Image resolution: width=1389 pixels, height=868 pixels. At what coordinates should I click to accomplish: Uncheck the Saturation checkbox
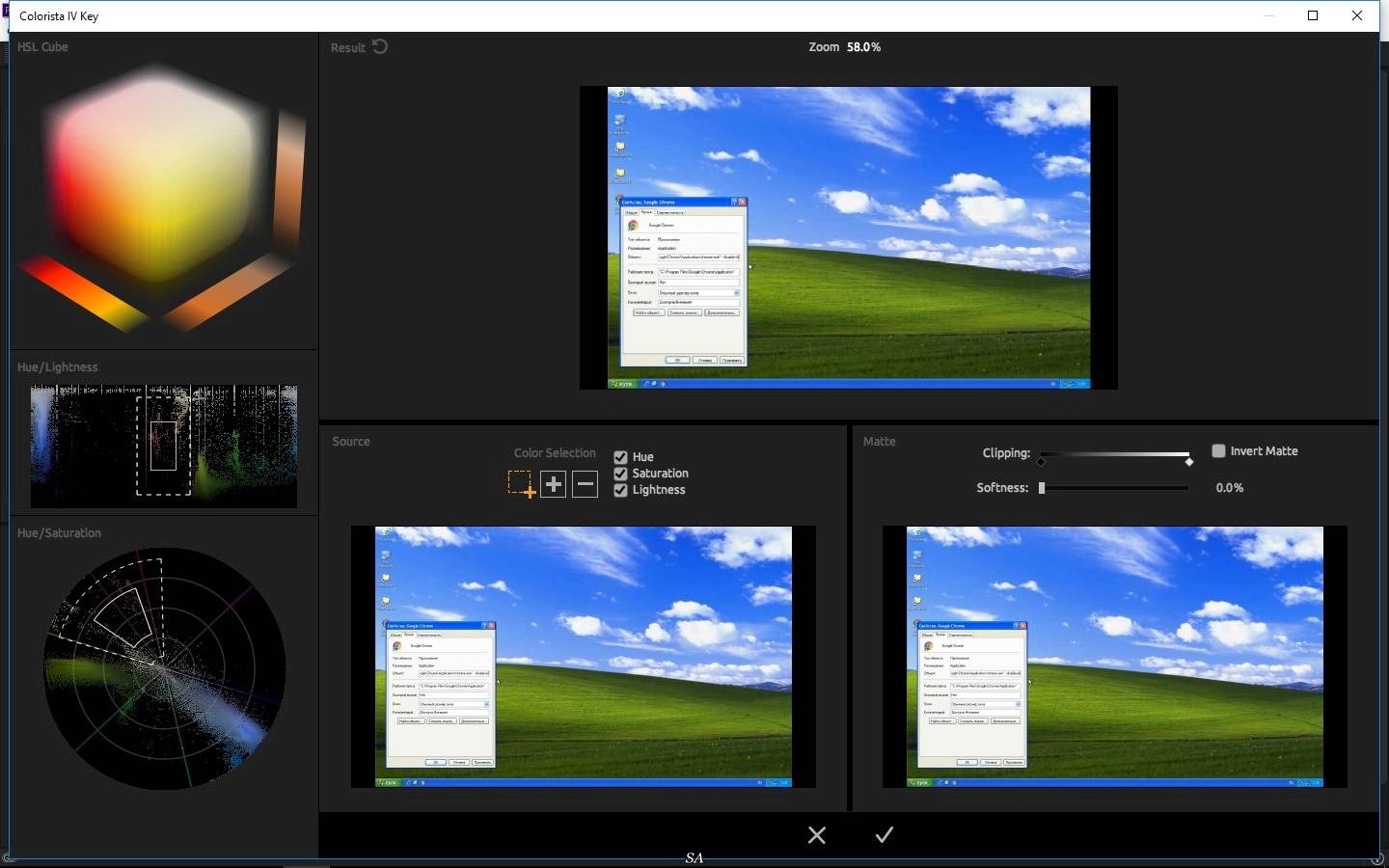[620, 474]
